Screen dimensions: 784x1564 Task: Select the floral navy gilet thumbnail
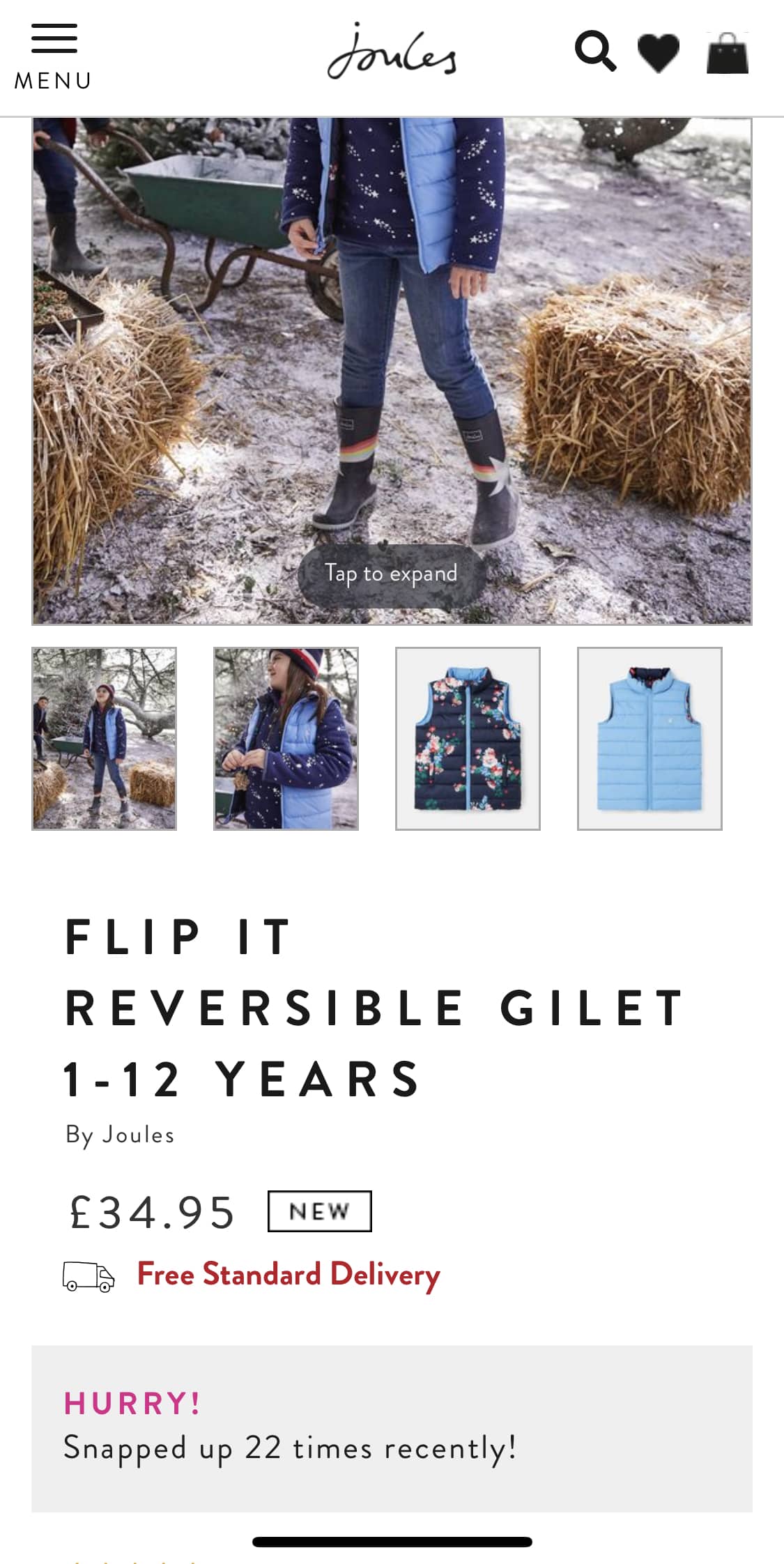pyautogui.click(x=468, y=738)
